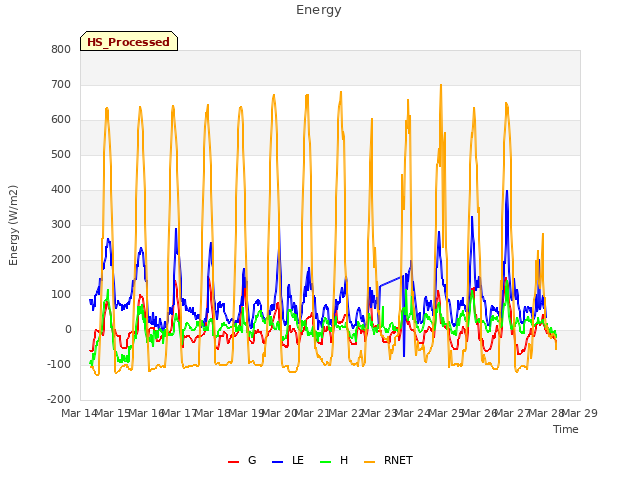Toggle the H series legend entry
640x480 pixels.
(334, 460)
